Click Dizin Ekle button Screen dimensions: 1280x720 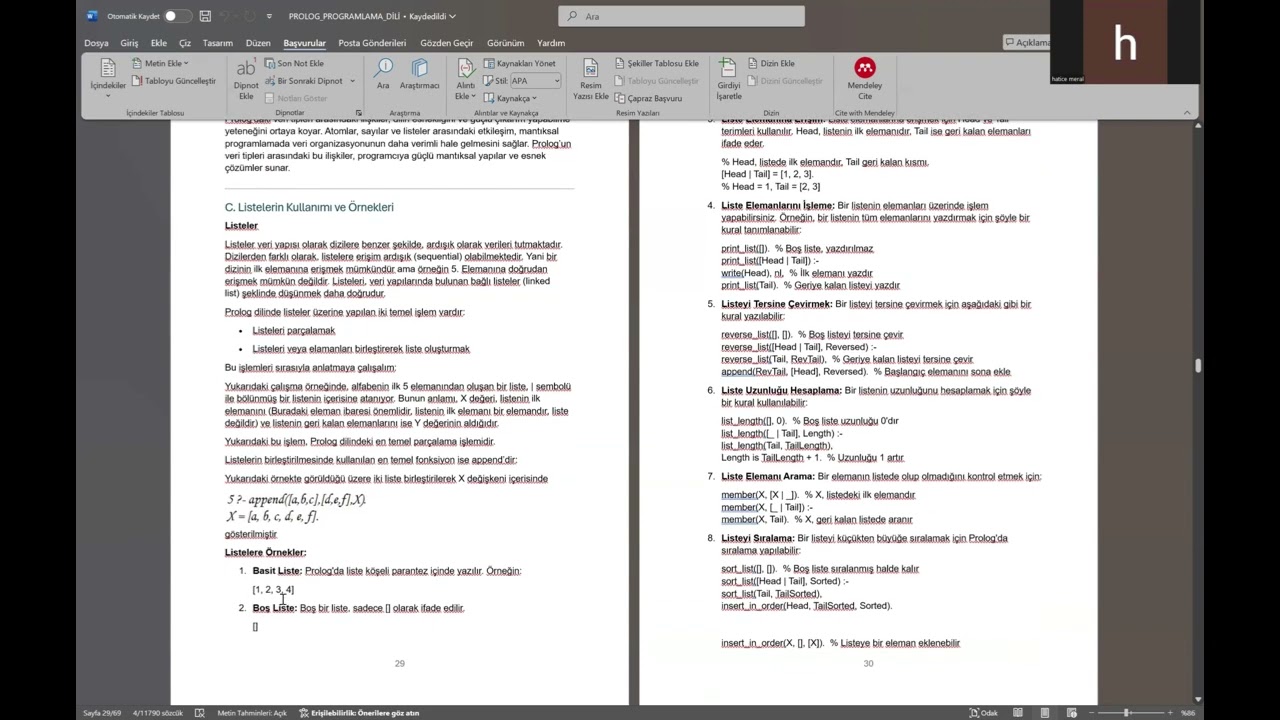click(770, 63)
